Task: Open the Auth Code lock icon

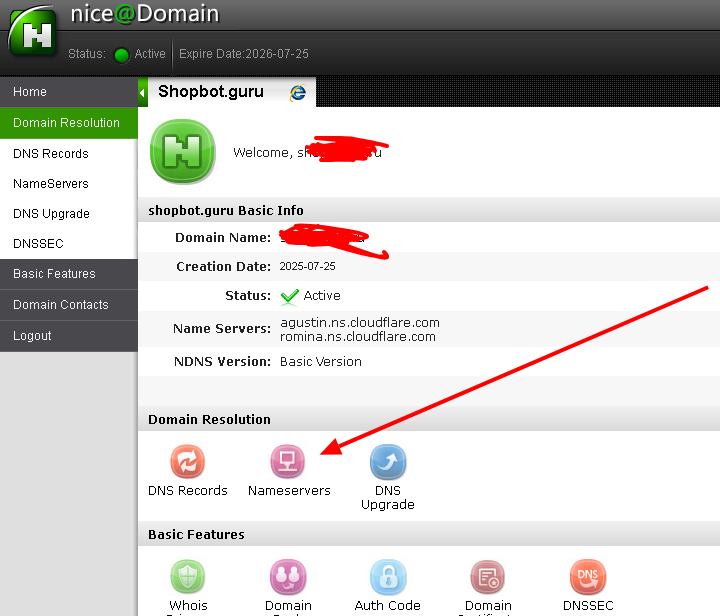Action: [x=387, y=578]
